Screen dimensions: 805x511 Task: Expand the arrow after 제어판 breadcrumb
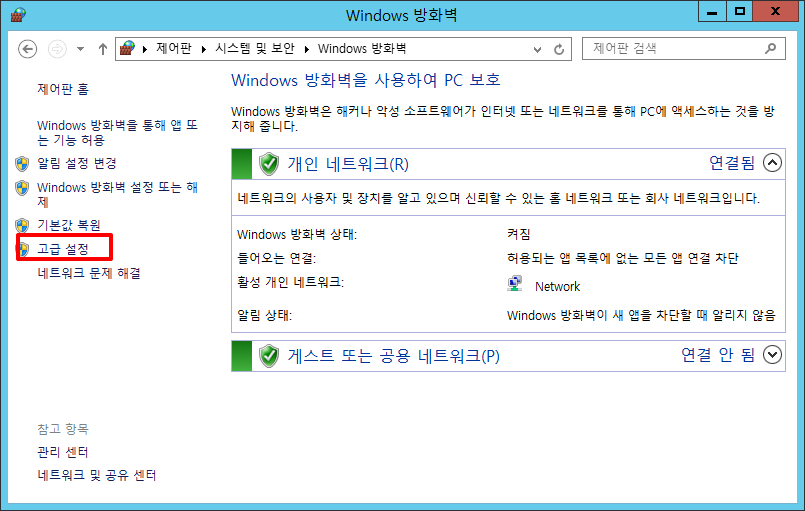click(x=204, y=49)
